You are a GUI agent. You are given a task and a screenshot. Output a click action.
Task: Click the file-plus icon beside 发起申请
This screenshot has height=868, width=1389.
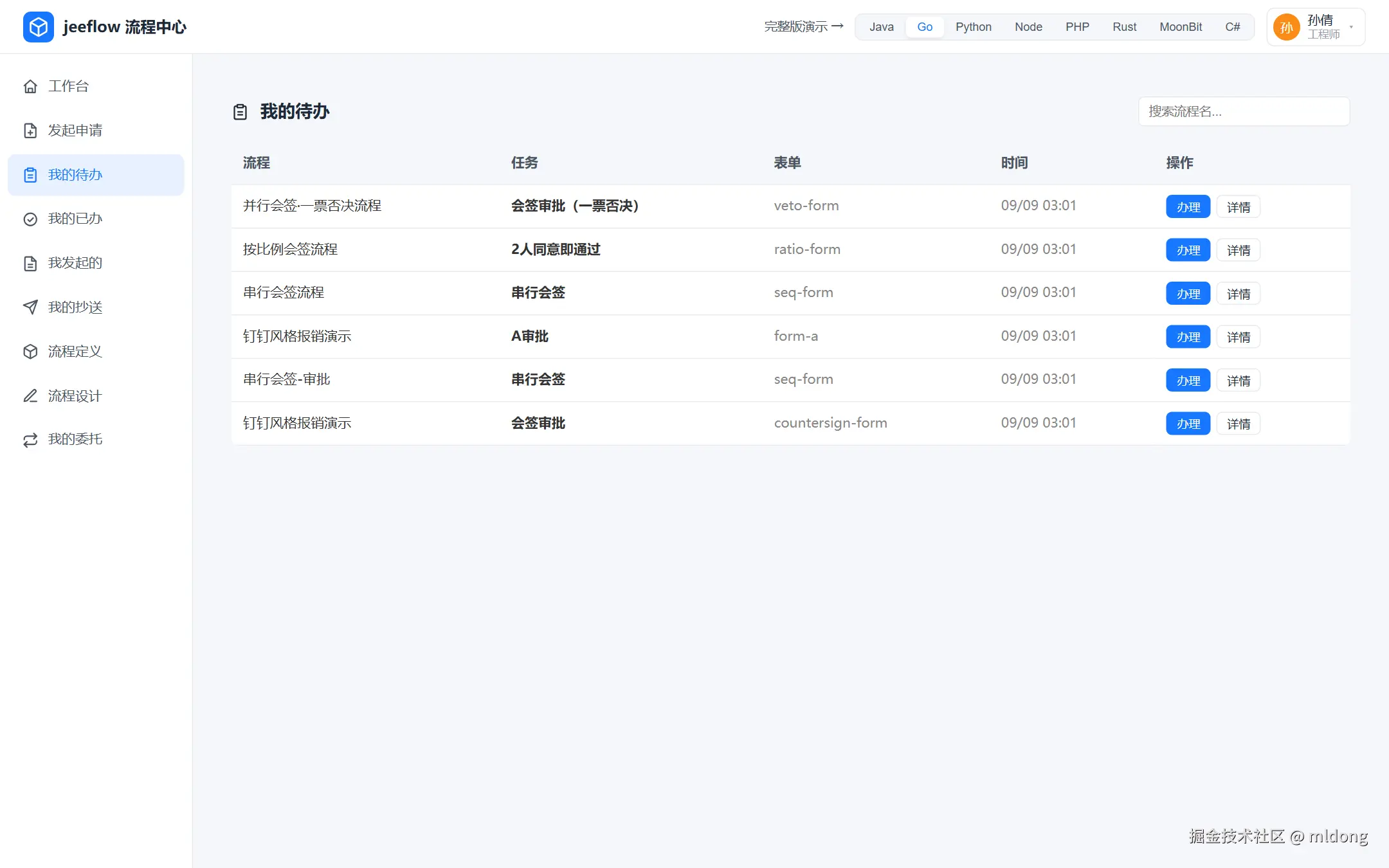(x=30, y=131)
